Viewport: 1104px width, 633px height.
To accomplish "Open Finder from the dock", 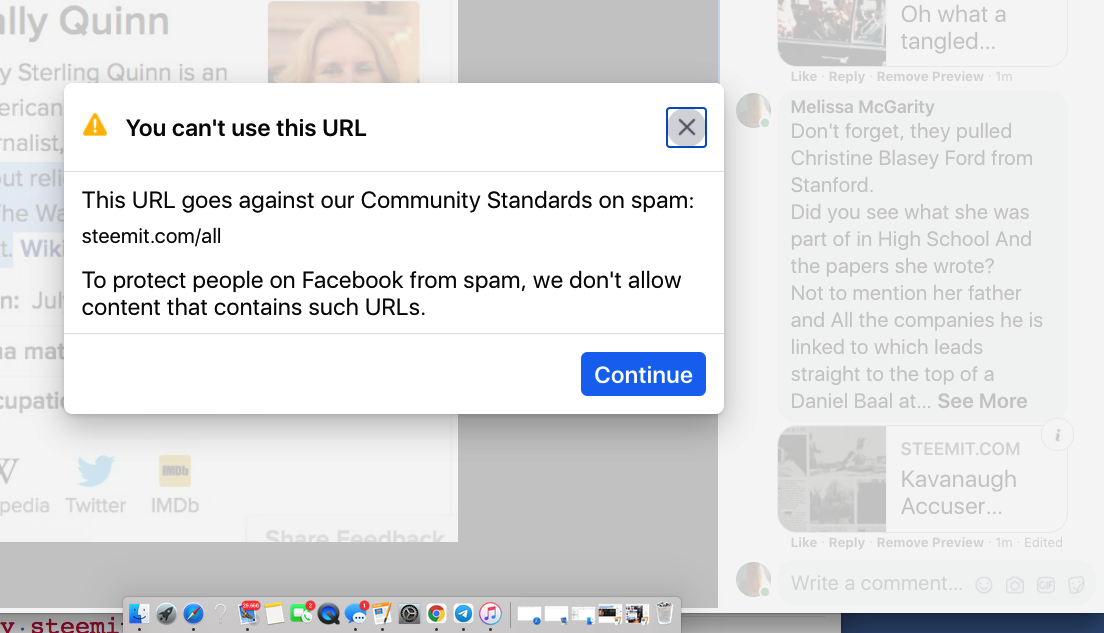I will point(139,613).
